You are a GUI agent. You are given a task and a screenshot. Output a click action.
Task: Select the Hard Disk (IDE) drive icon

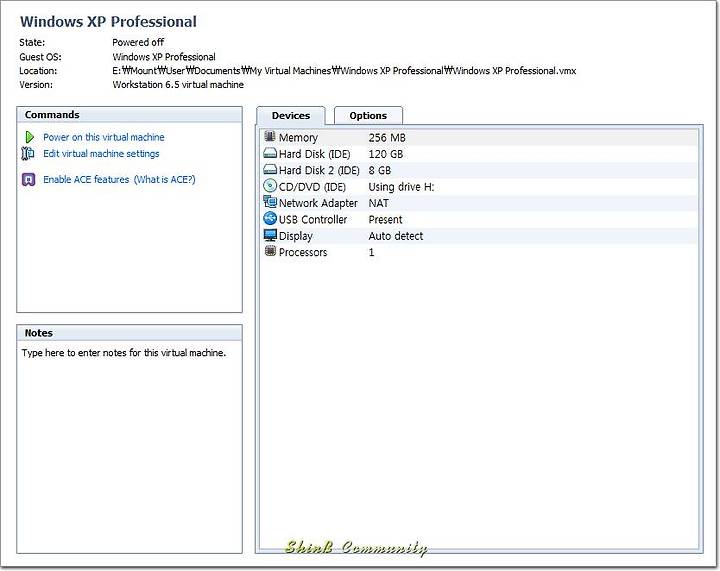tap(270, 153)
